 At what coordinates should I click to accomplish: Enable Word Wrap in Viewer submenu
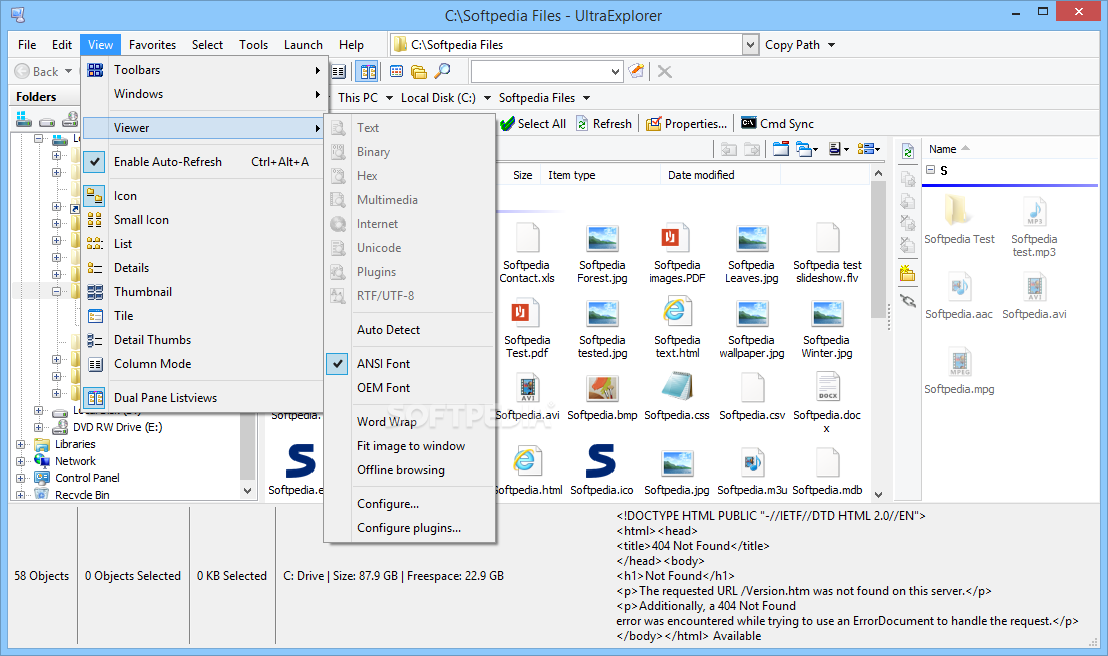tap(410, 421)
